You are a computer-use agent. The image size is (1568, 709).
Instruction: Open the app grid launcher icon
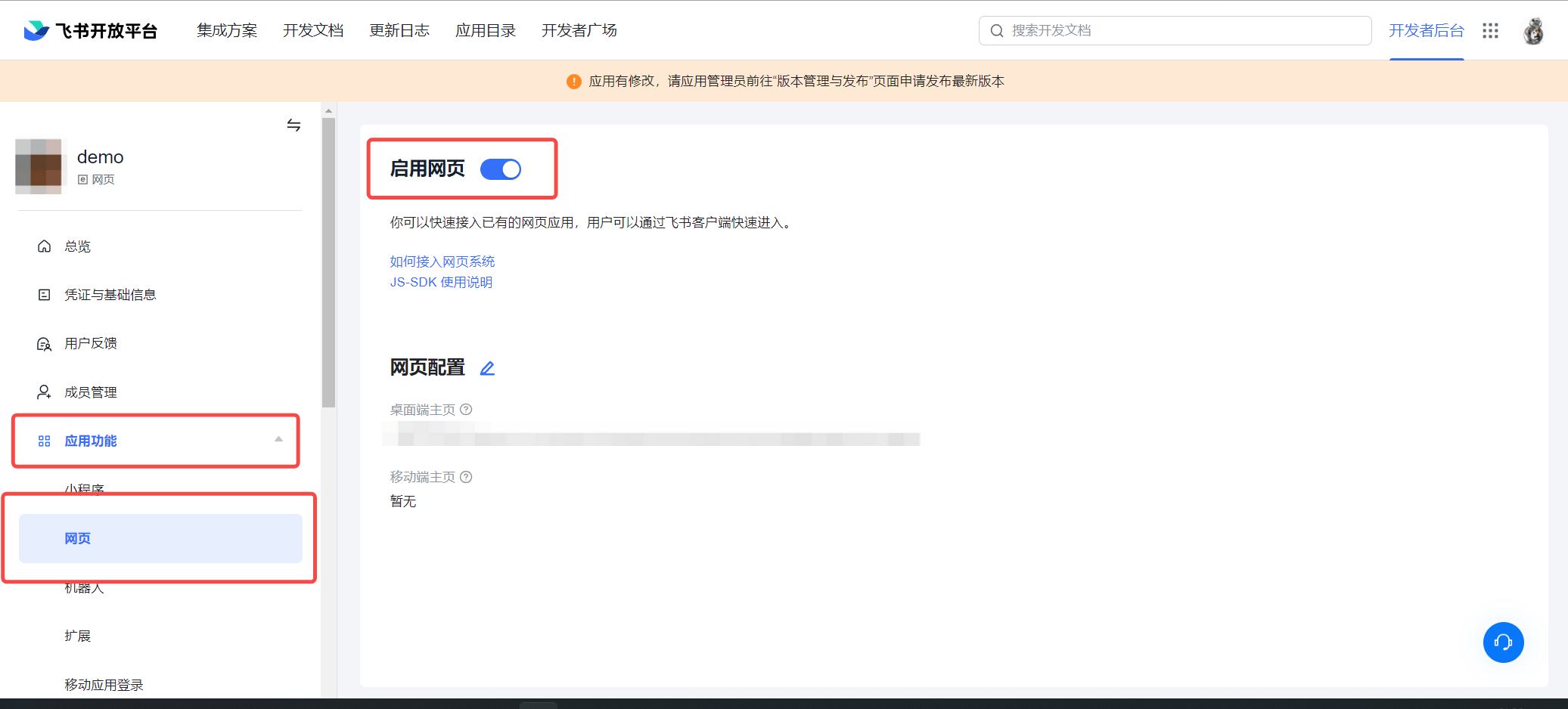[1490, 30]
